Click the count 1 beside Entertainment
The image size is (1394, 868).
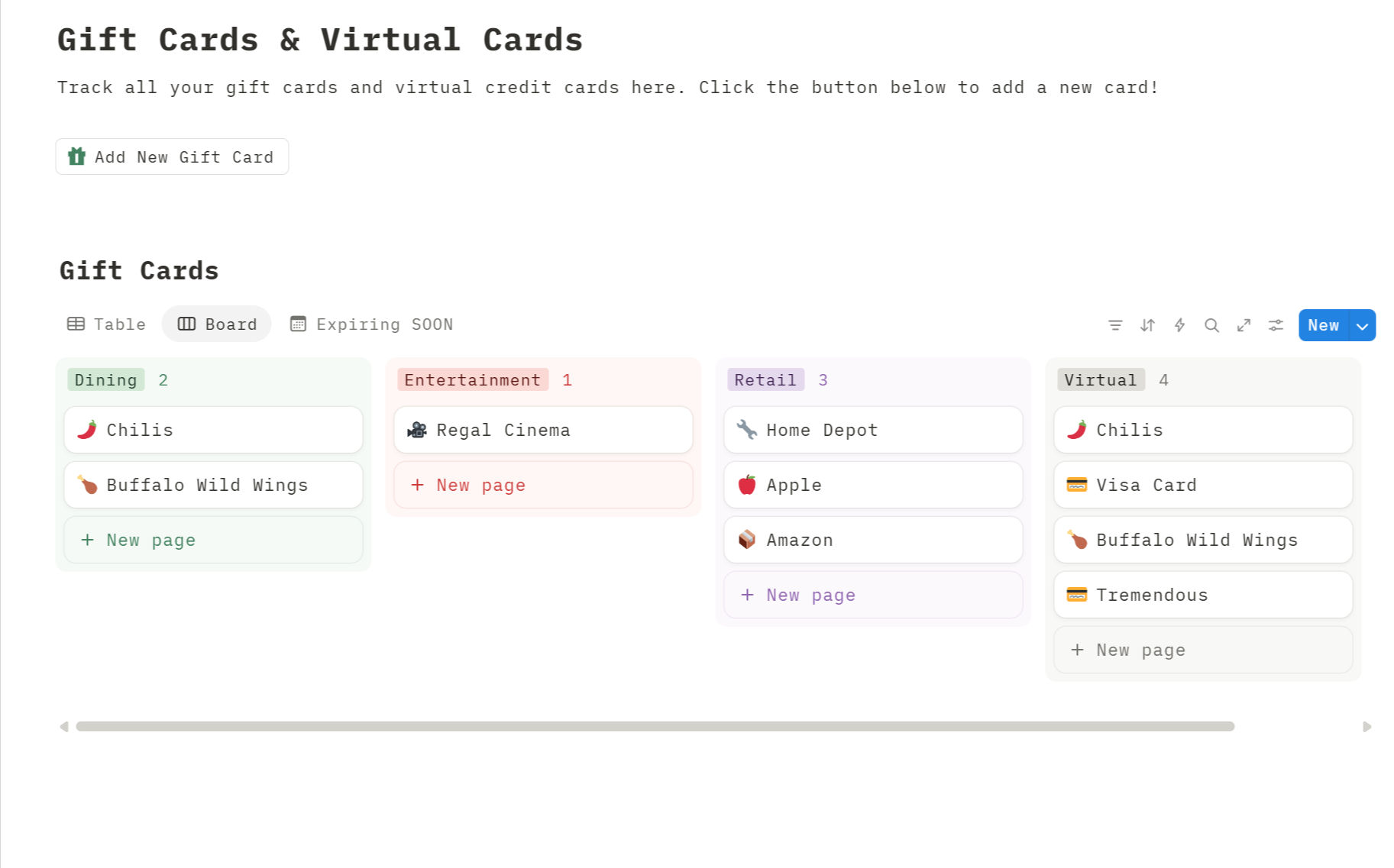[567, 379]
